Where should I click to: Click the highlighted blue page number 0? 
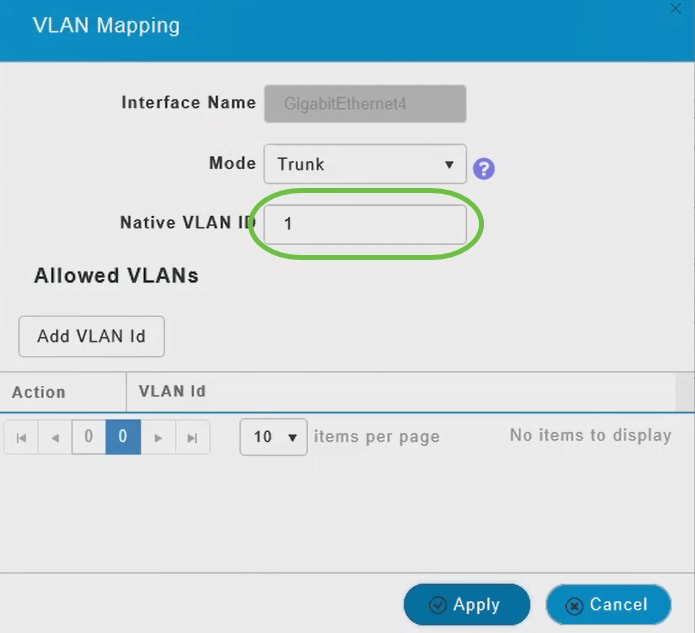click(x=123, y=437)
